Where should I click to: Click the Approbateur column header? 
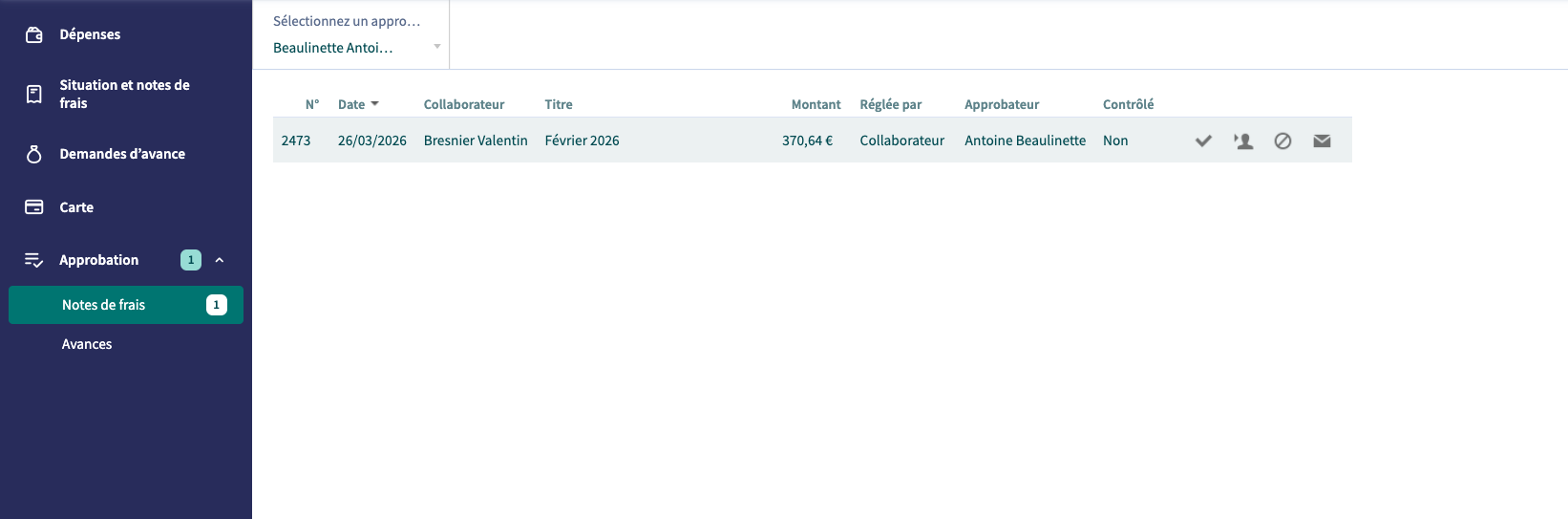pos(1002,104)
